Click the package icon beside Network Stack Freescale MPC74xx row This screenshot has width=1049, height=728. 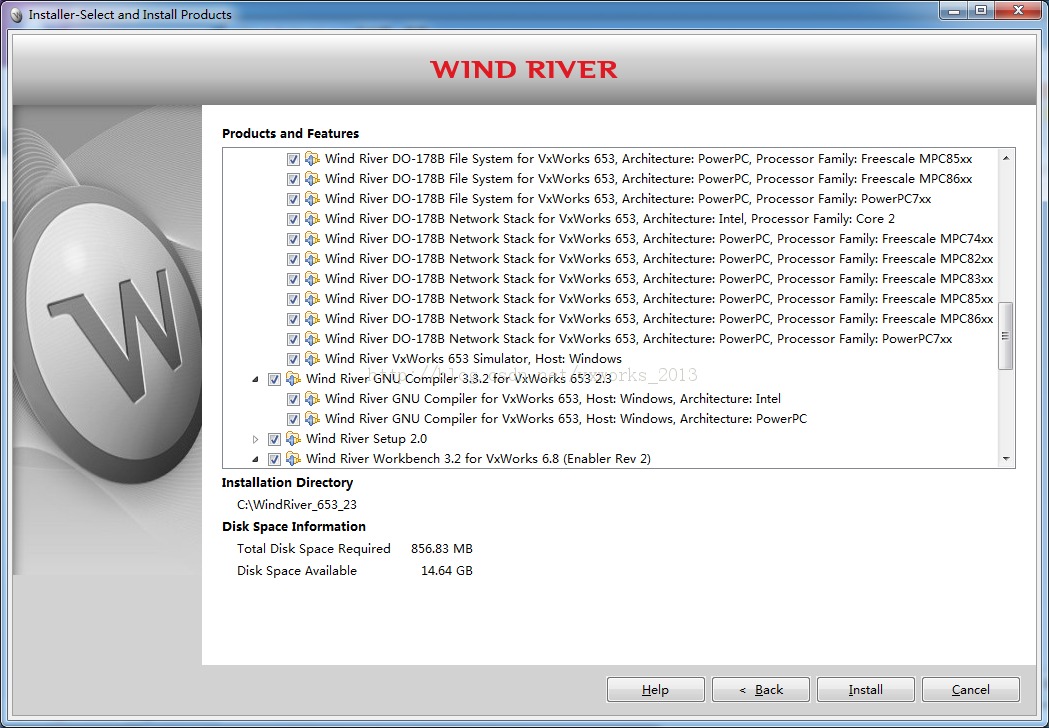click(312, 239)
